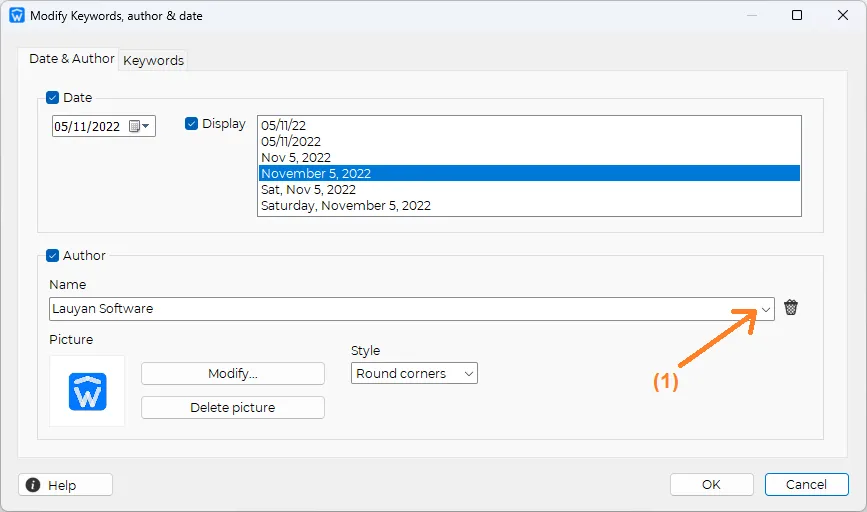
Task: Choose the Nov 5, 2022 format
Action: 529,158
